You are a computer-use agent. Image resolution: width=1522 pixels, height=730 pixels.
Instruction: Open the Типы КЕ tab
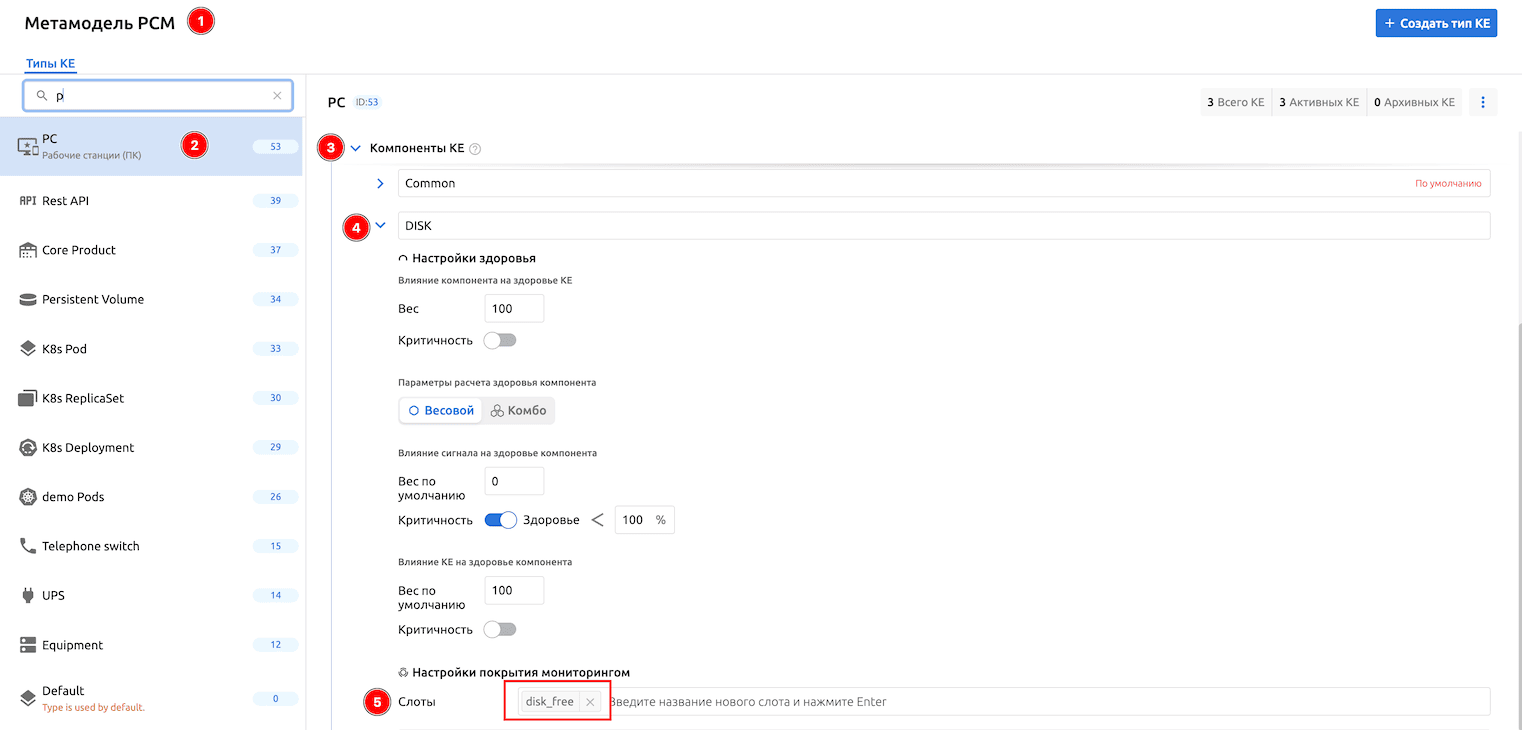pyautogui.click(x=50, y=64)
